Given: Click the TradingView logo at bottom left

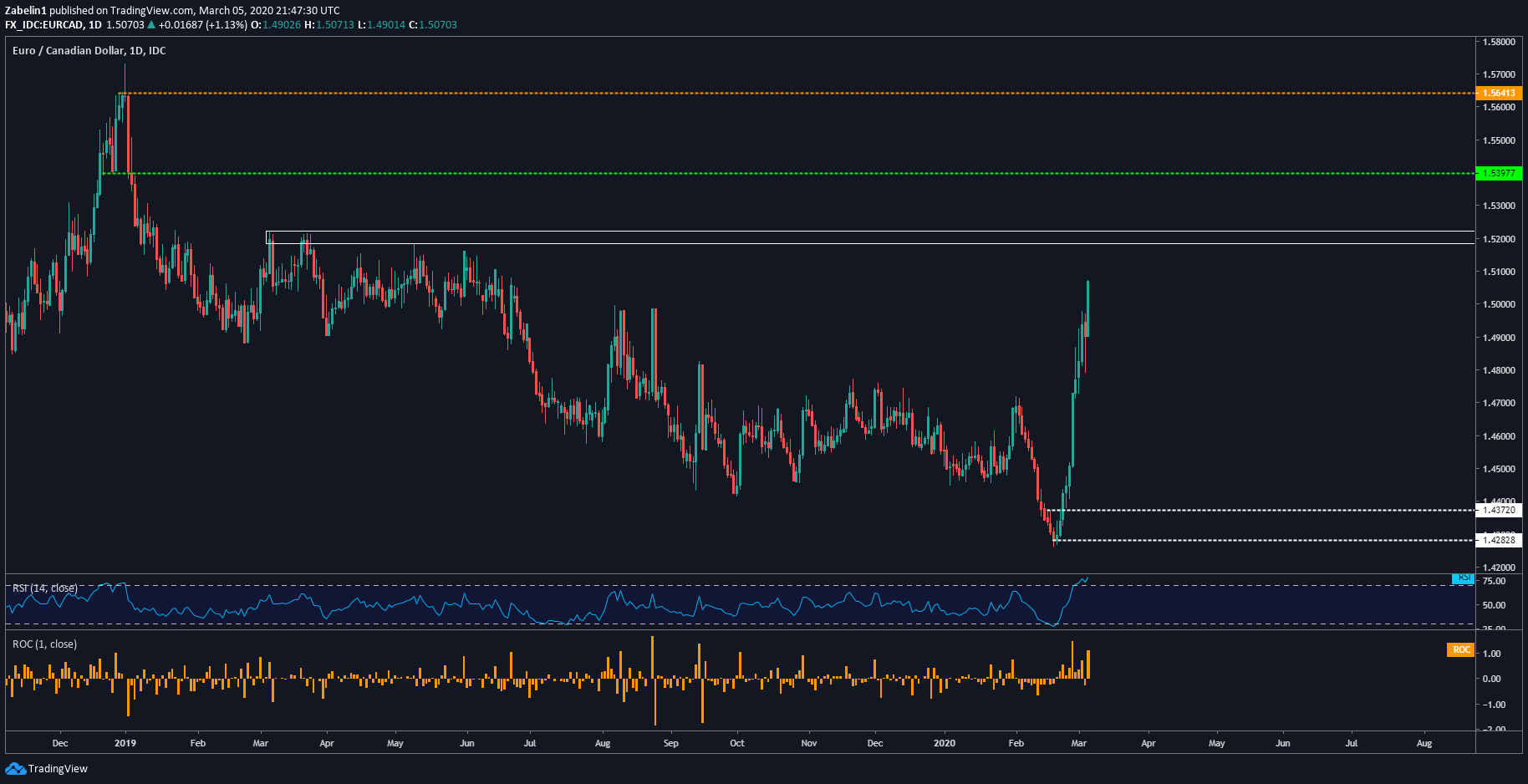Looking at the screenshot, I should point(46,768).
